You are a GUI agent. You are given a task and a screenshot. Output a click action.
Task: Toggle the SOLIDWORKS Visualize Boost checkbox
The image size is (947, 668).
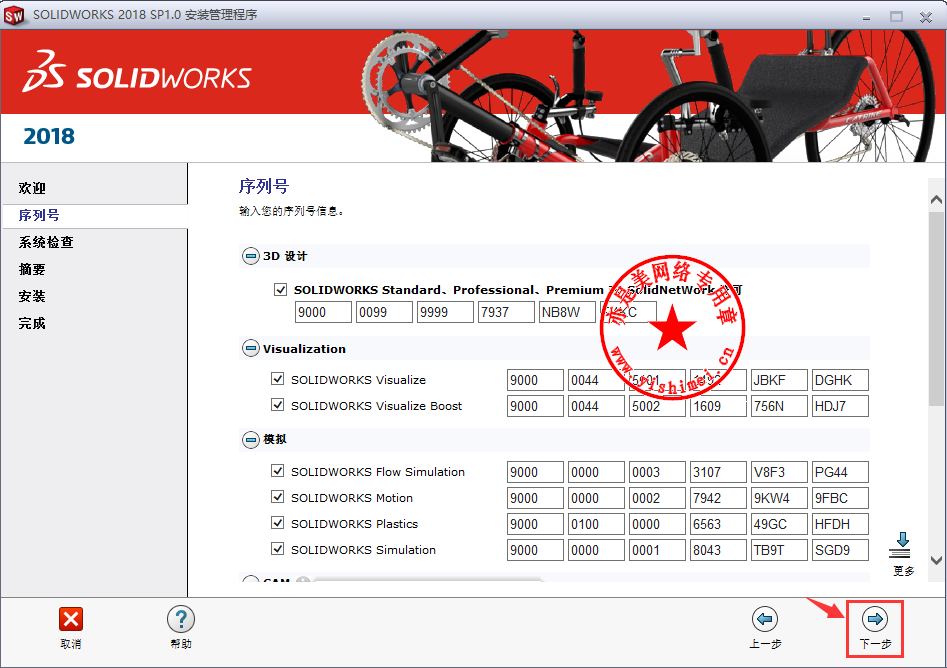pyautogui.click(x=277, y=405)
